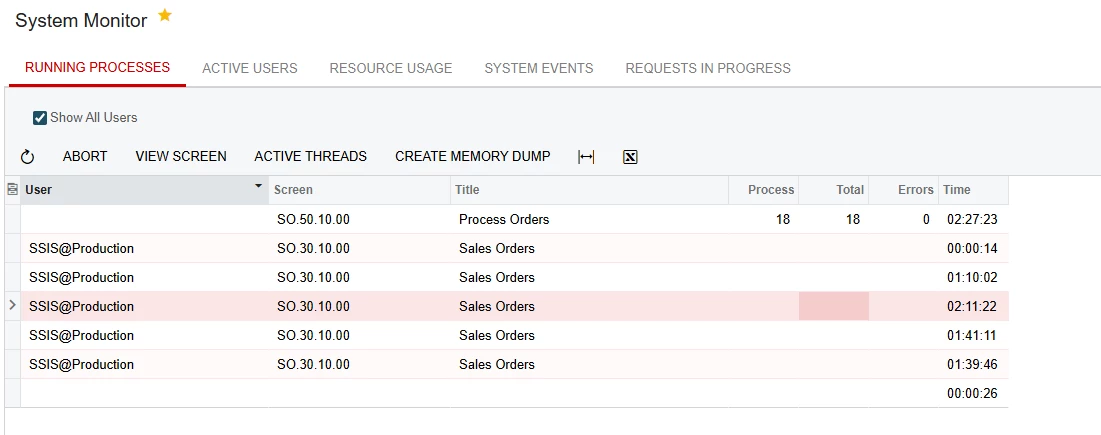Sort by the Time column header
Viewport: 1101px width, 435px height.
957,190
